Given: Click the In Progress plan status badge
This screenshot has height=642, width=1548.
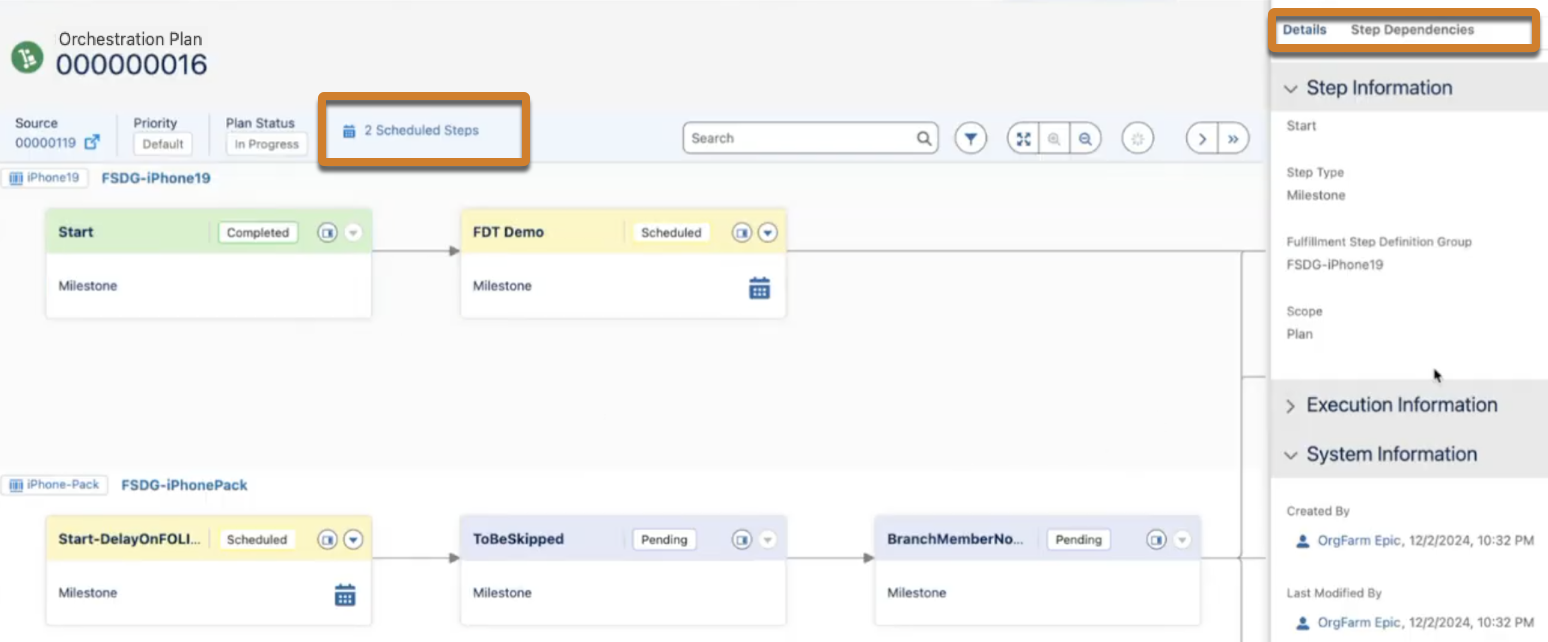Looking at the screenshot, I should (x=267, y=144).
